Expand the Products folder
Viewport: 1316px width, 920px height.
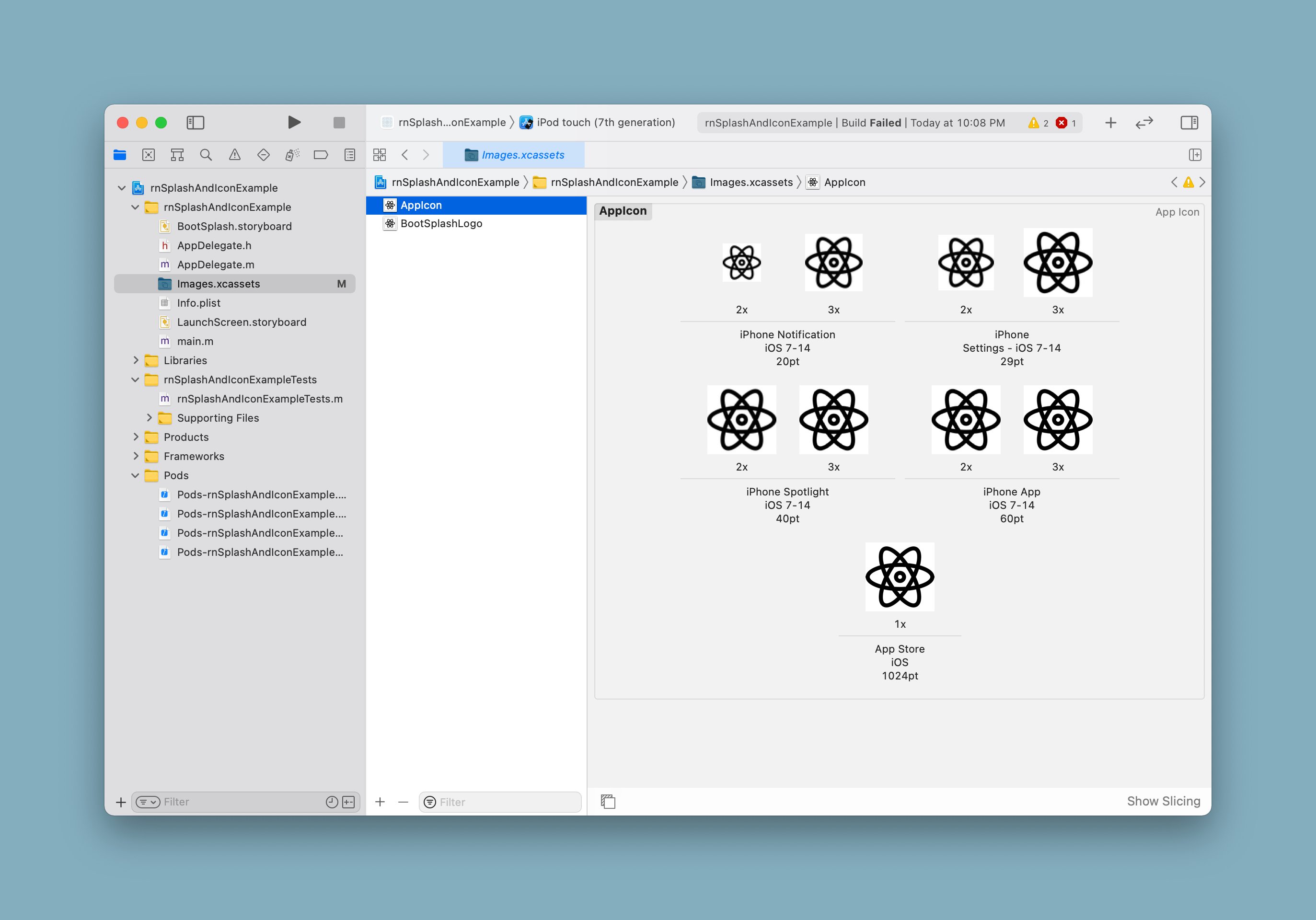pyautogui.click(x=135, y=437)
